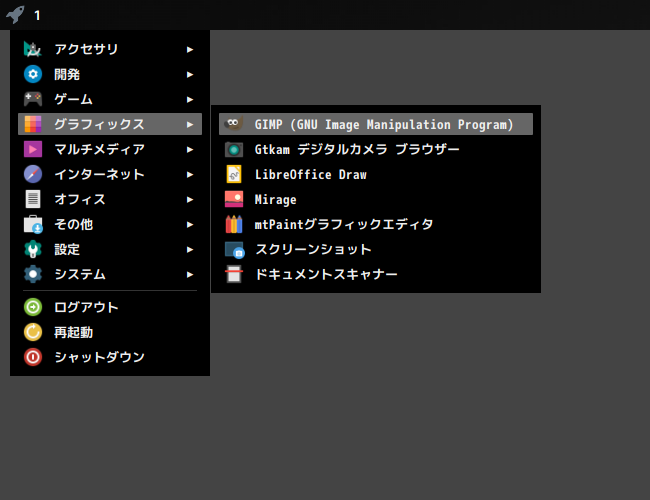Select the グラフィックス menu category
This screenshot has height=500, width=650.
click(x=110, y=124)
